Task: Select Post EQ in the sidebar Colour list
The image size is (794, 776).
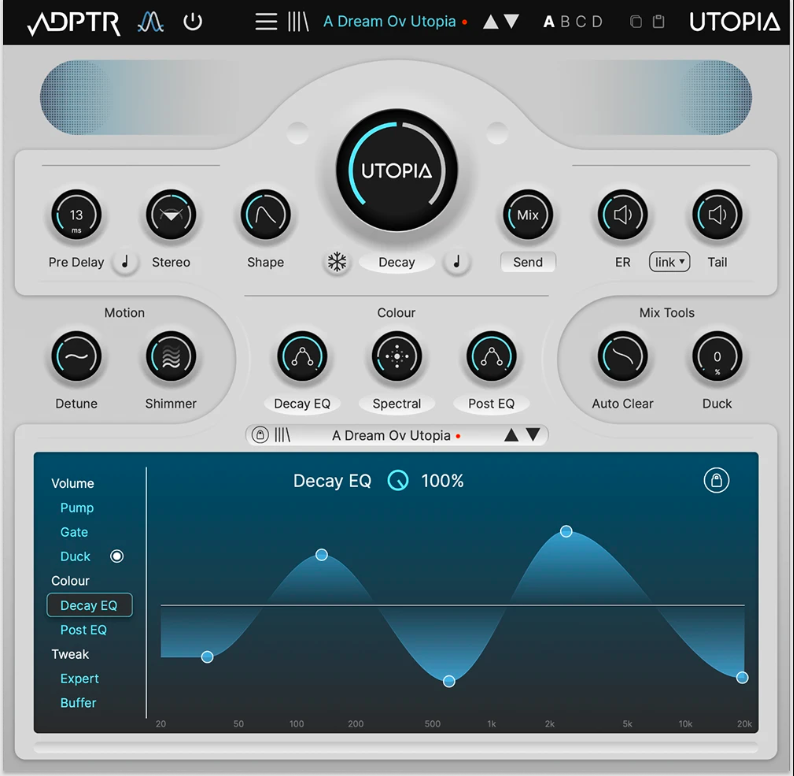Action: [x=83, y=630]
